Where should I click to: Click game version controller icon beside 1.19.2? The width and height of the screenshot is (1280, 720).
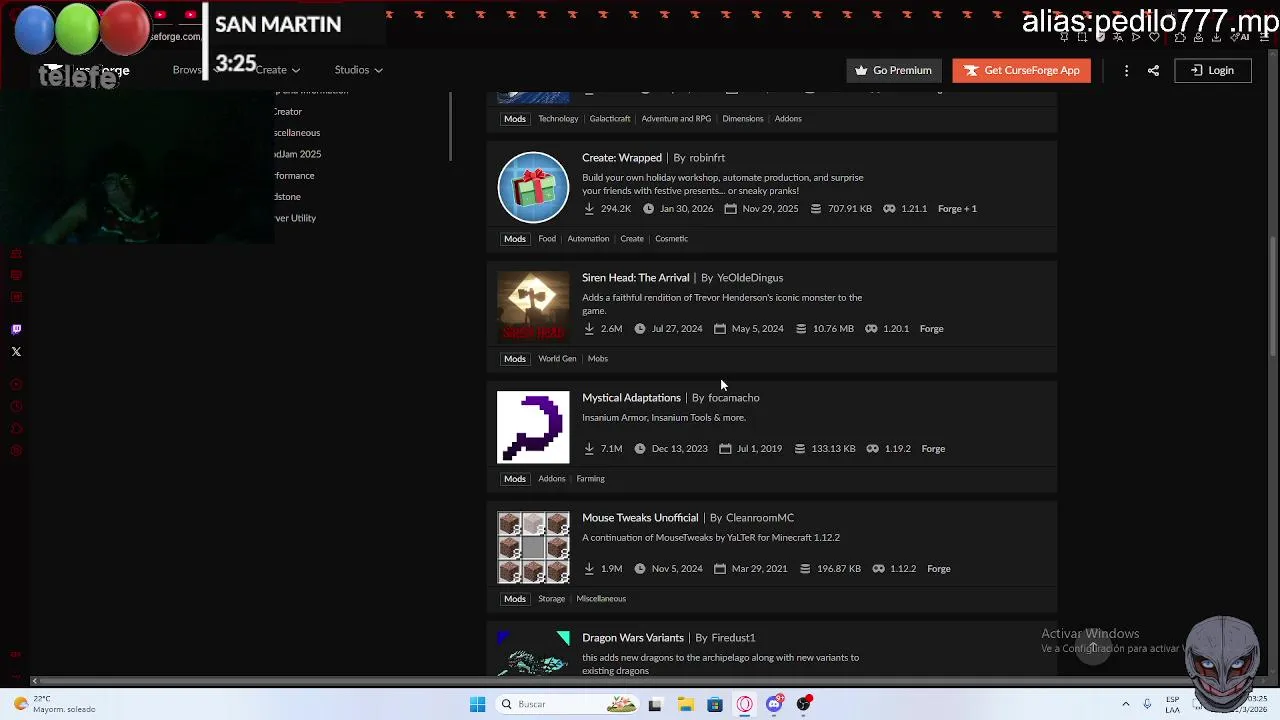point(872,449)
